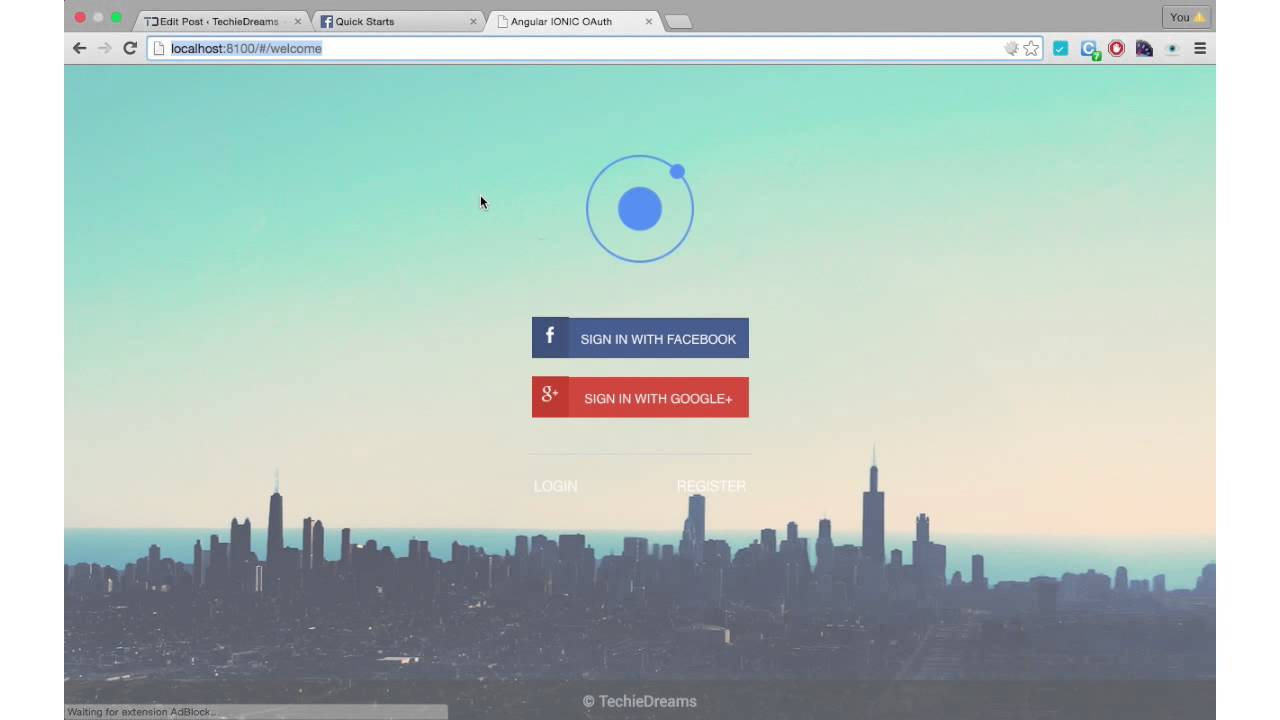Click the Google+ g+ logo on the red button
1280x720 pixels.
point(550,396)
